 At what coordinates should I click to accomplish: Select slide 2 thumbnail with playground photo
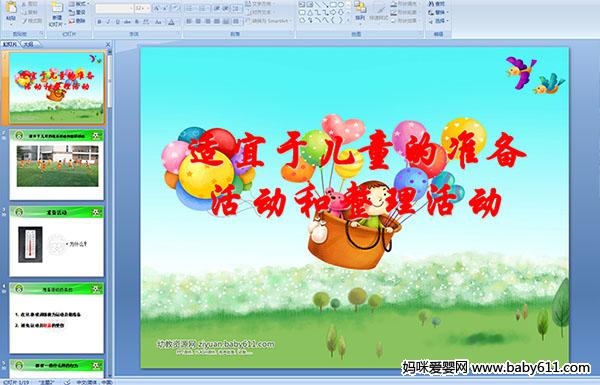[56, 165]
